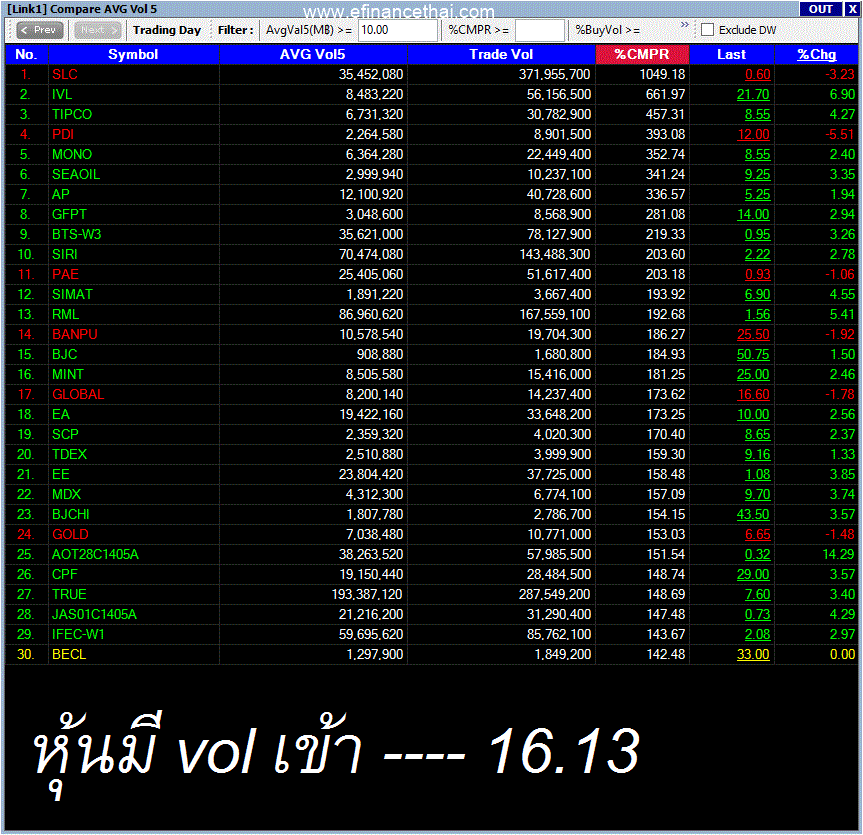The height and width of the screenshot is (835, 863).
Task: Select the GFPT symbol
Action: [x=69, y=215]
